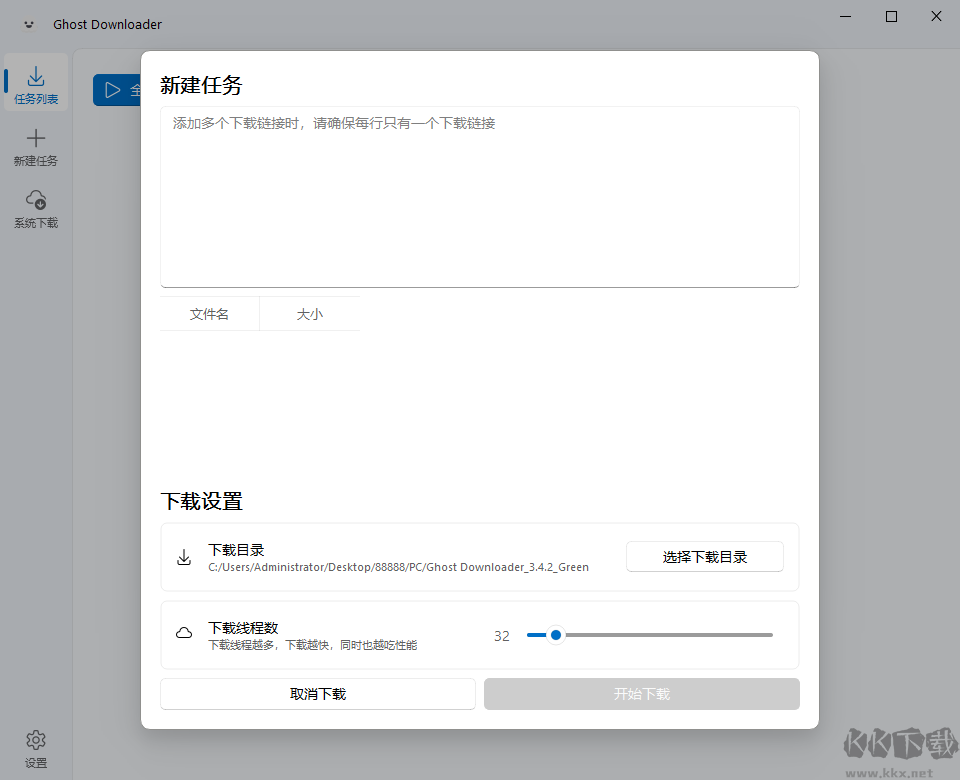The image size is (960, 780).
Task: Click the cloud icon beside 下载线程数
Action: pyautogui.click(x=184, y=633)
